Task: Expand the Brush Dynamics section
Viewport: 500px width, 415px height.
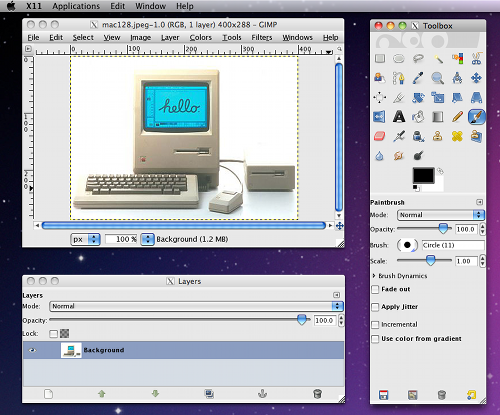Action: (x=374, y=276)
